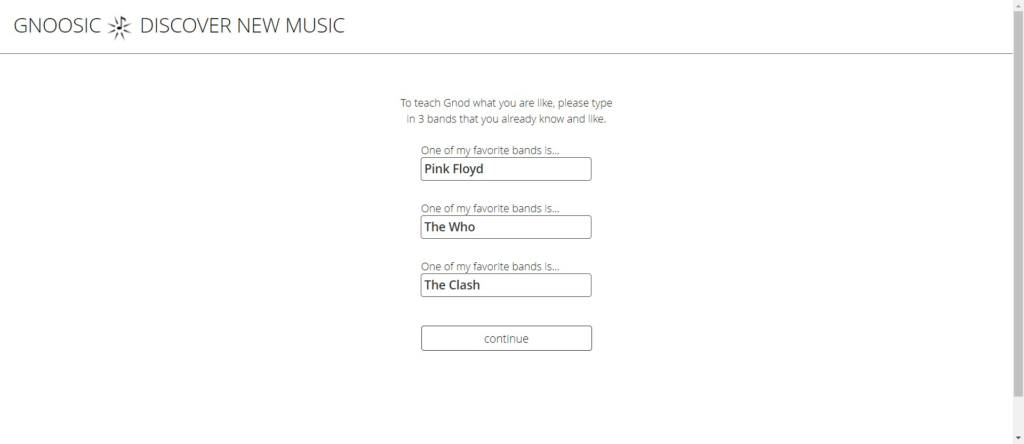The image size is (1024, 444).
Task: Place cursor on the word Who
Action: pos(462,227)
